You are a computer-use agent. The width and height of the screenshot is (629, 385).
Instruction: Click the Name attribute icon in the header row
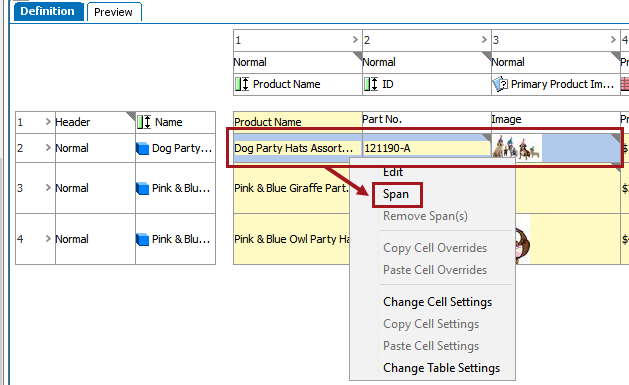pyautogui.click(x=144, y=122)
